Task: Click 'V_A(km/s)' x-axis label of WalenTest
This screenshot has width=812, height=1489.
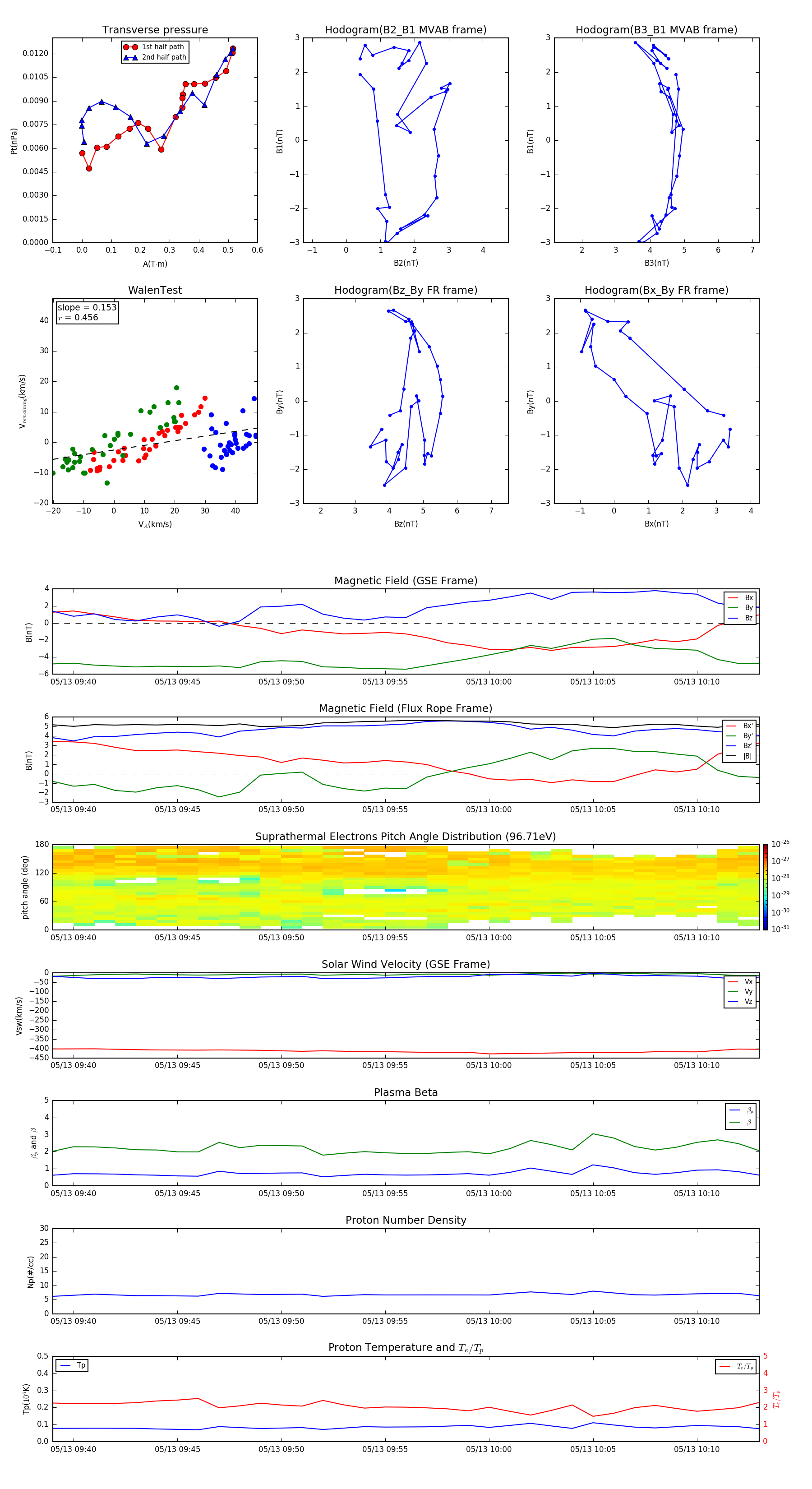Action: pos(155,525)
